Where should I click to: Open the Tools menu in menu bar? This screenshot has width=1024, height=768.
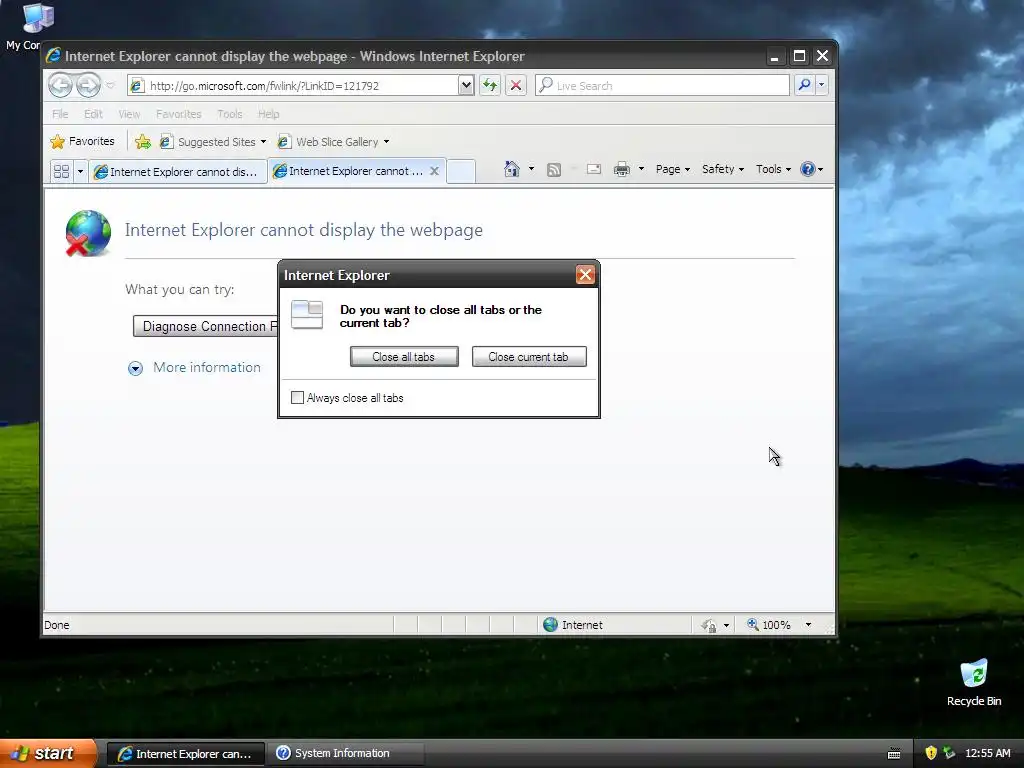[x=230, y=114]
